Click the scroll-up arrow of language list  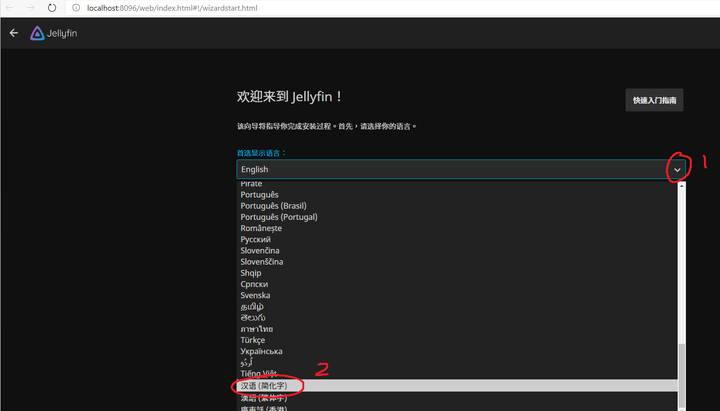pos(681,185)
